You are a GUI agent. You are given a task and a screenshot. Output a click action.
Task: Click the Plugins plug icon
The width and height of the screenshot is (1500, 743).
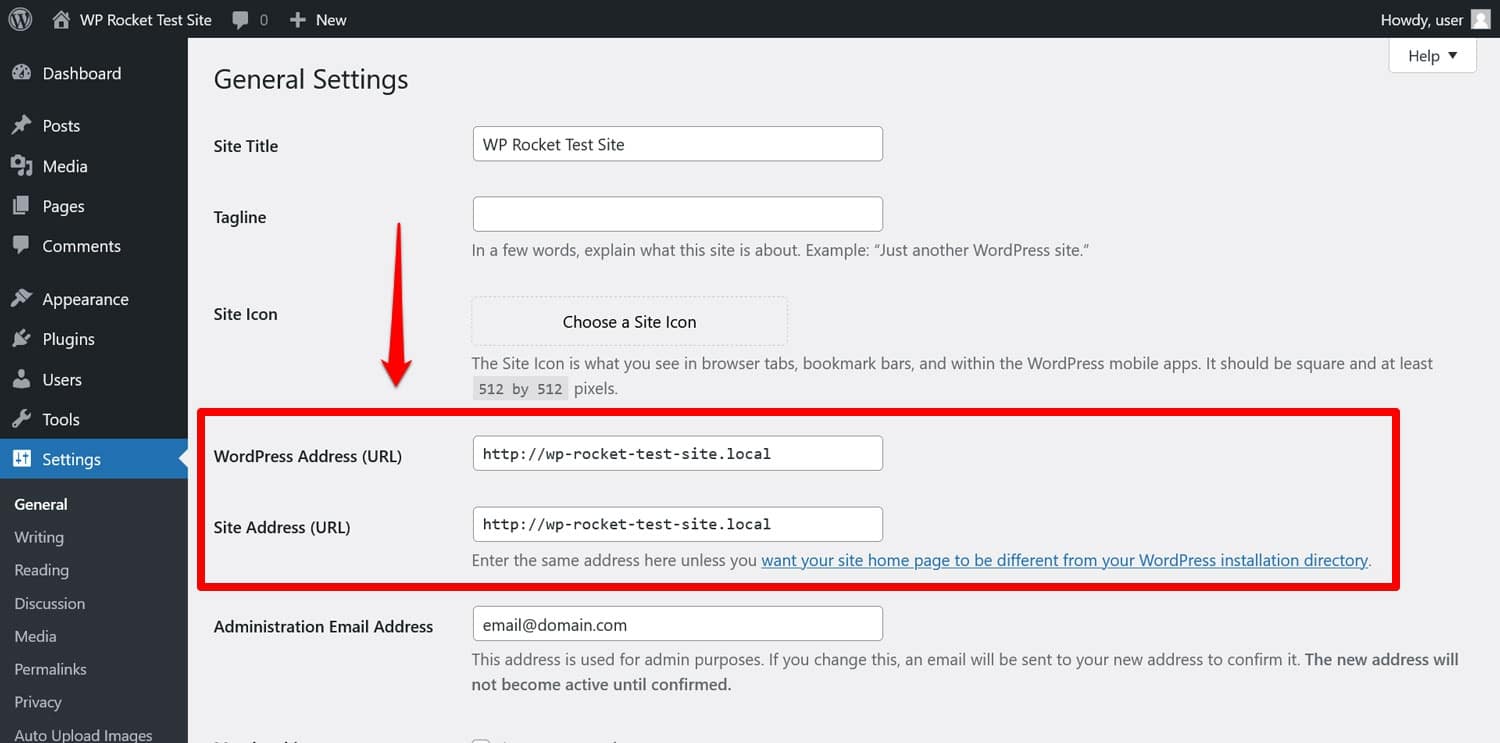21,339
